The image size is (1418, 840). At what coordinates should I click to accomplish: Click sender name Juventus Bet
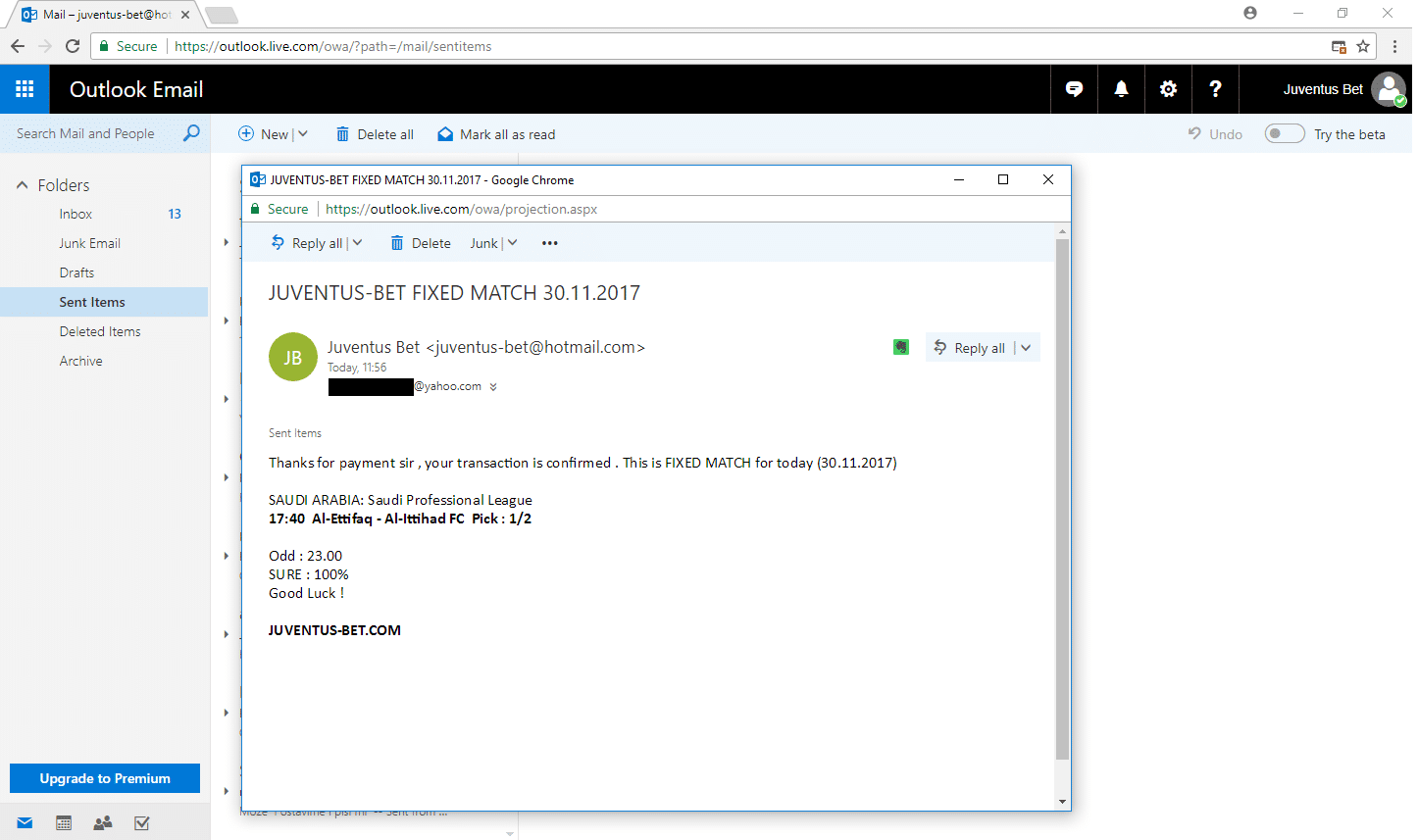coord(374,347)
